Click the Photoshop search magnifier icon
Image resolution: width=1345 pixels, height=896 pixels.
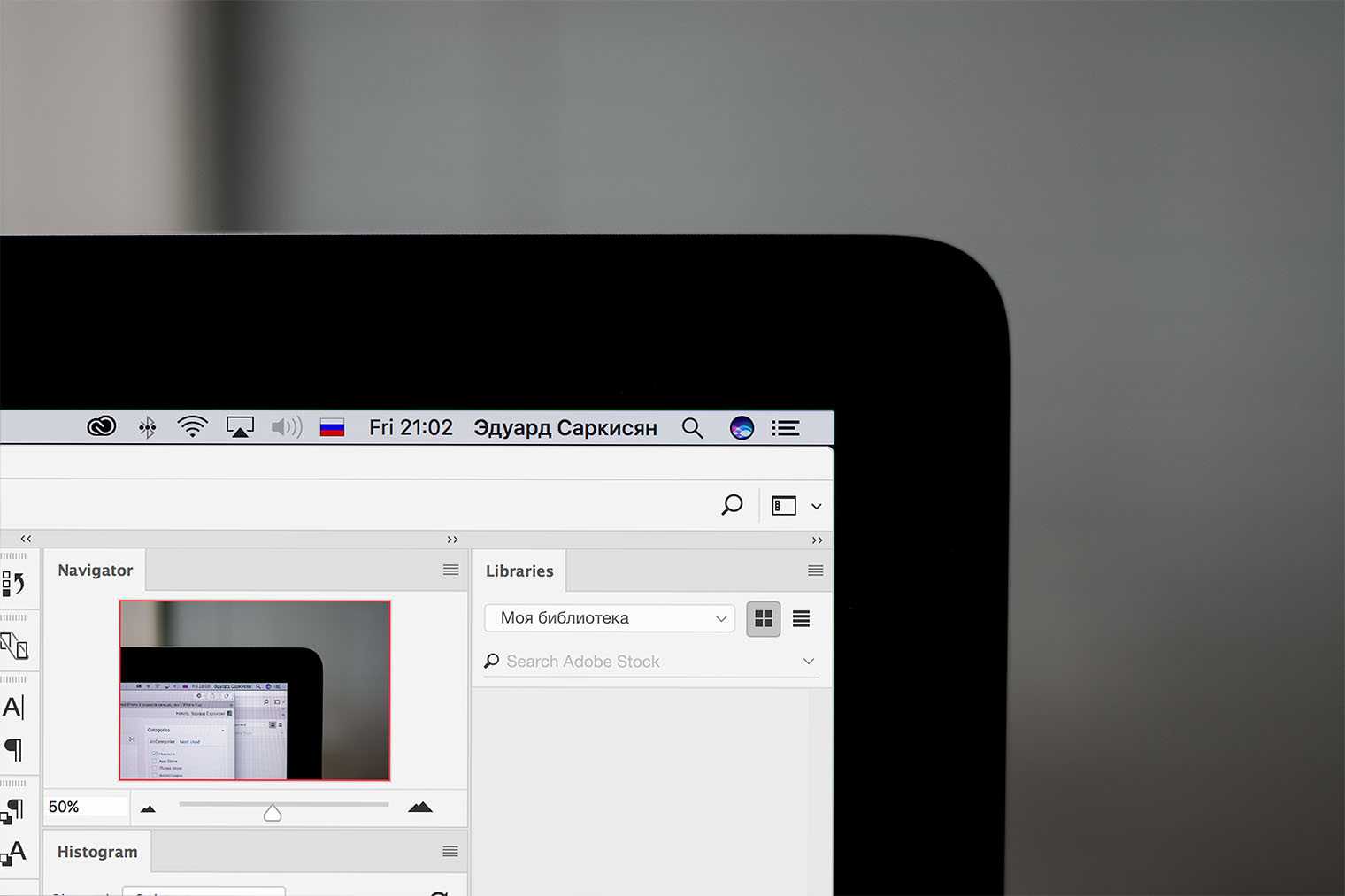point(732,505)
